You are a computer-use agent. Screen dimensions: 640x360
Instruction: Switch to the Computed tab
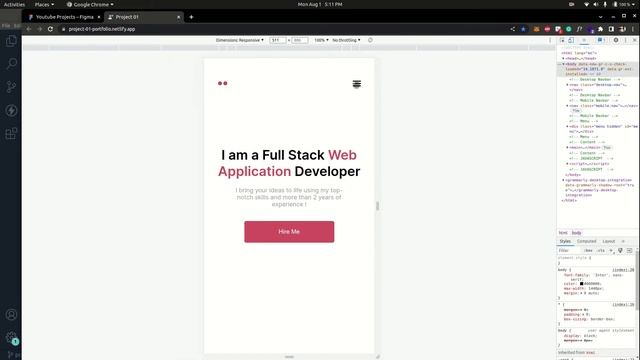click(x=587, y=241)
